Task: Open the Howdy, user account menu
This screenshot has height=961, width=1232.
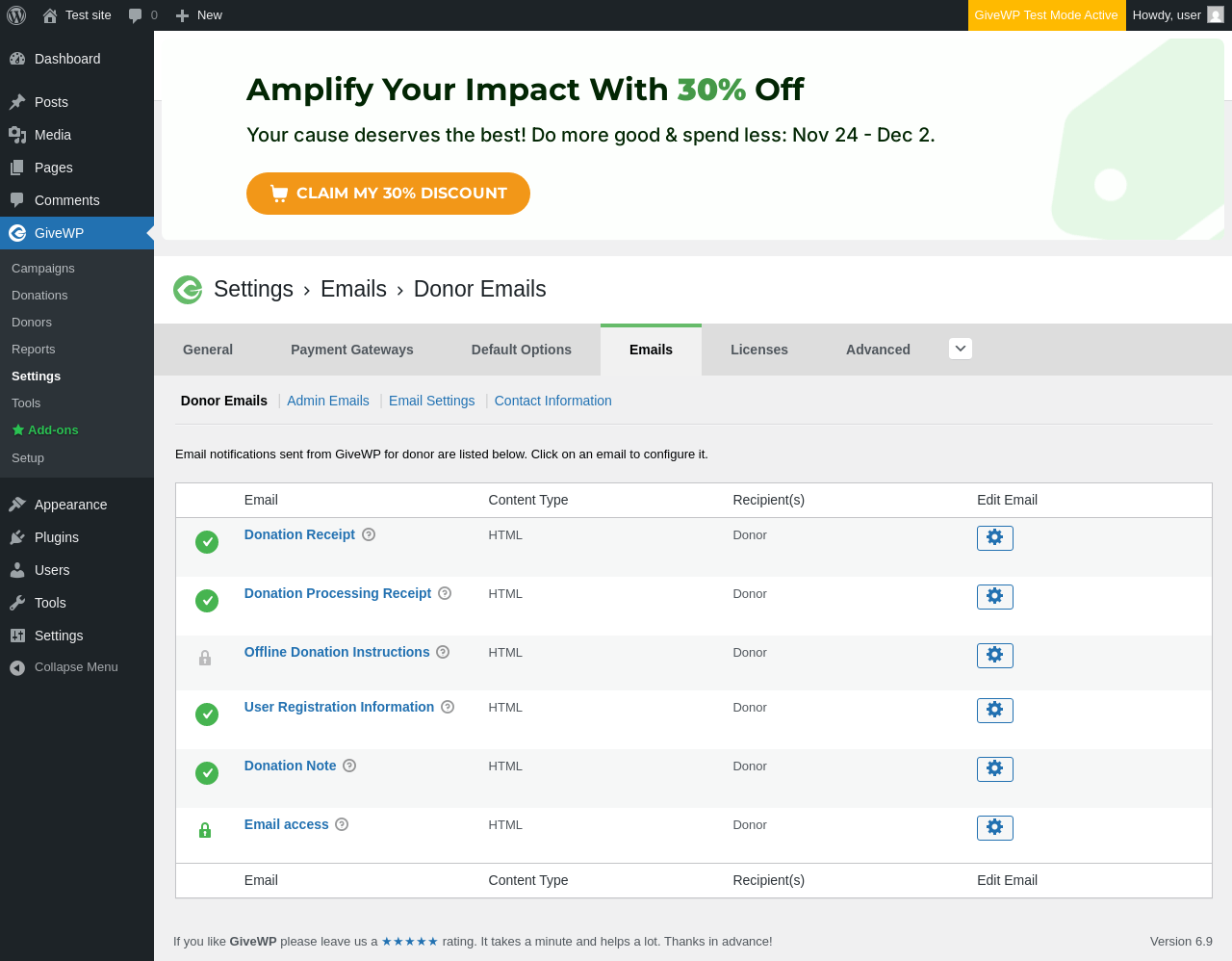Action: tap(1177, 15)
